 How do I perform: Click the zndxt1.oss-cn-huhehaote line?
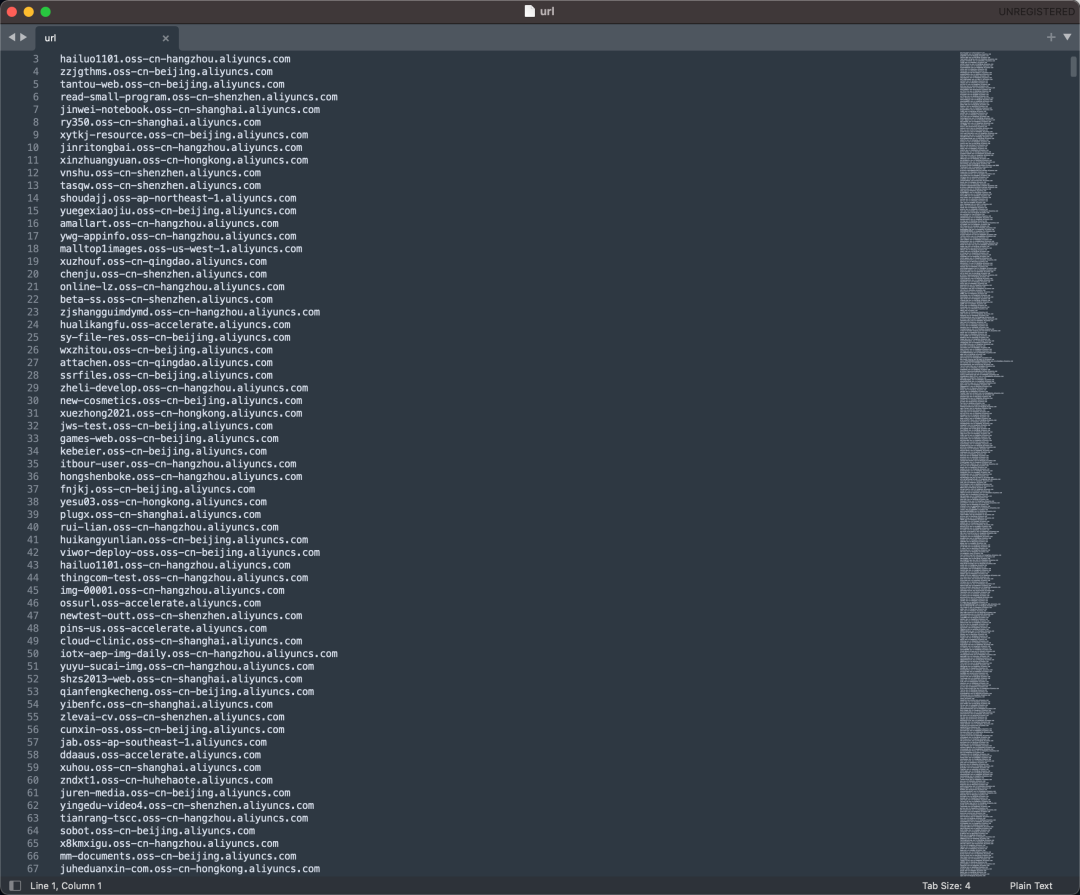(x=166, y=780)
